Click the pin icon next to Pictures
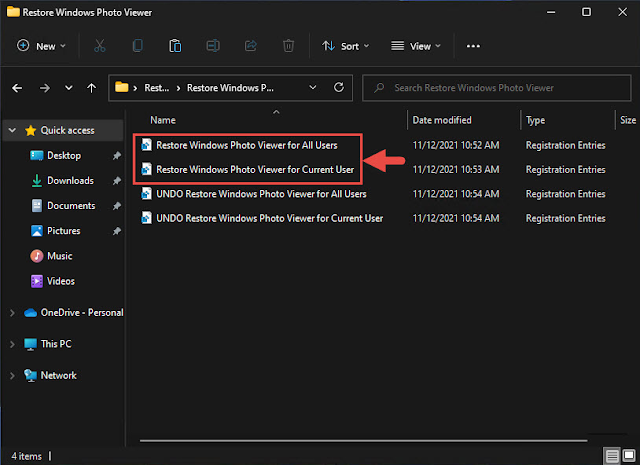Screen dimensions: 640x465 click(x=117, y=231)
